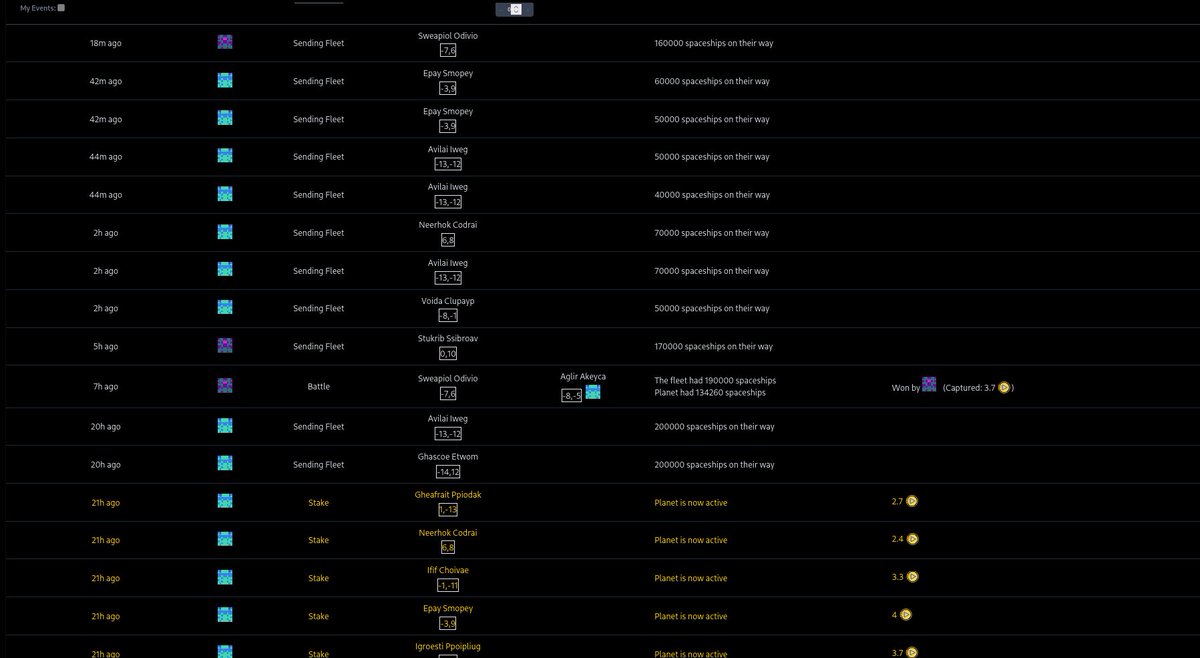Open coordinates -14,12 under Ghascoe Etwom

click(x=448, y=472)
